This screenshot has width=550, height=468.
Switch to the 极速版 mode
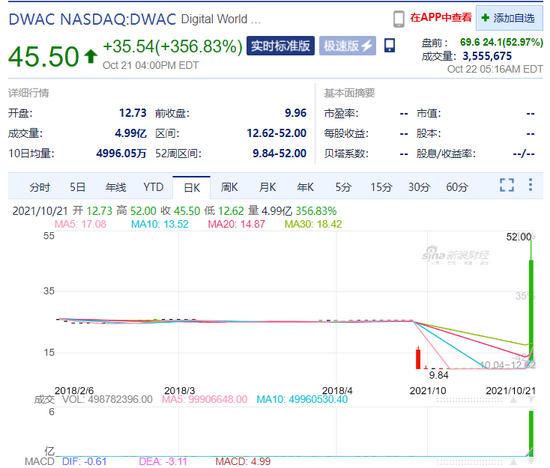point(347,46)
